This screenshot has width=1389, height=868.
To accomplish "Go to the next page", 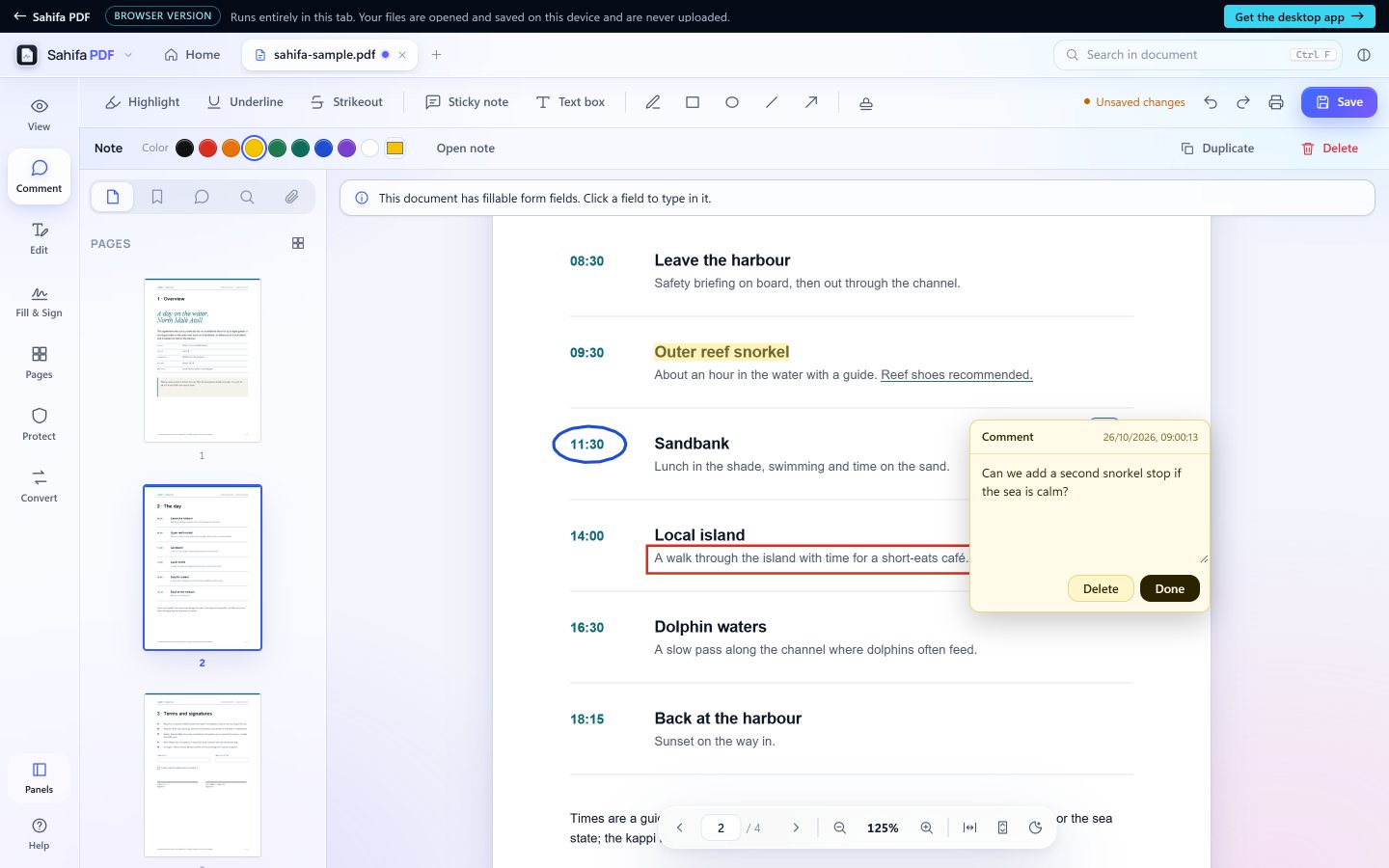I will pos(796,827).
